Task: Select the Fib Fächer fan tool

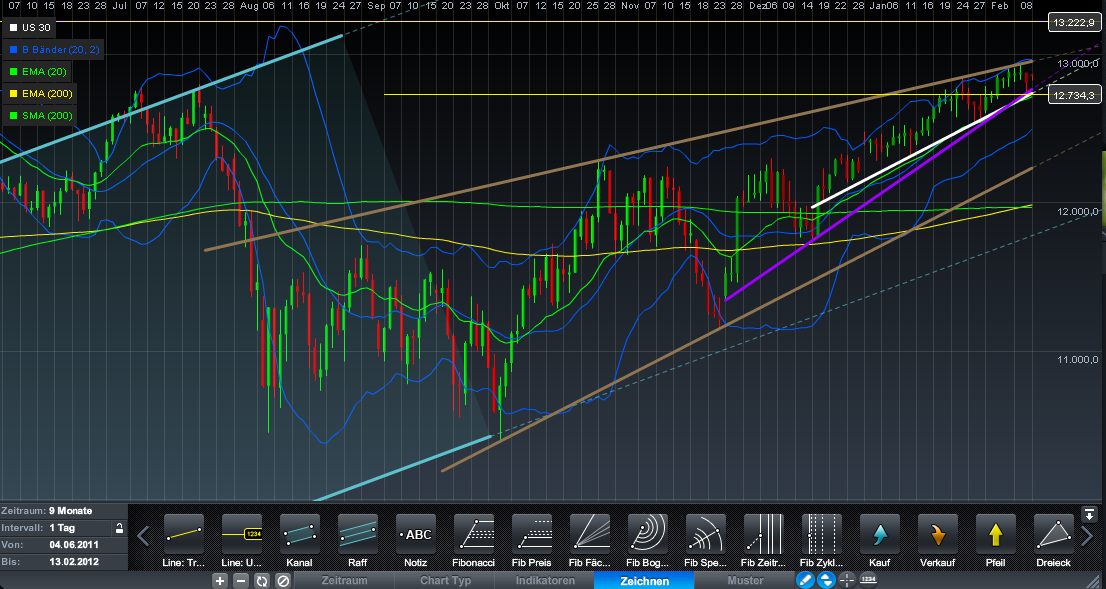Action: [x=590, y=534]
